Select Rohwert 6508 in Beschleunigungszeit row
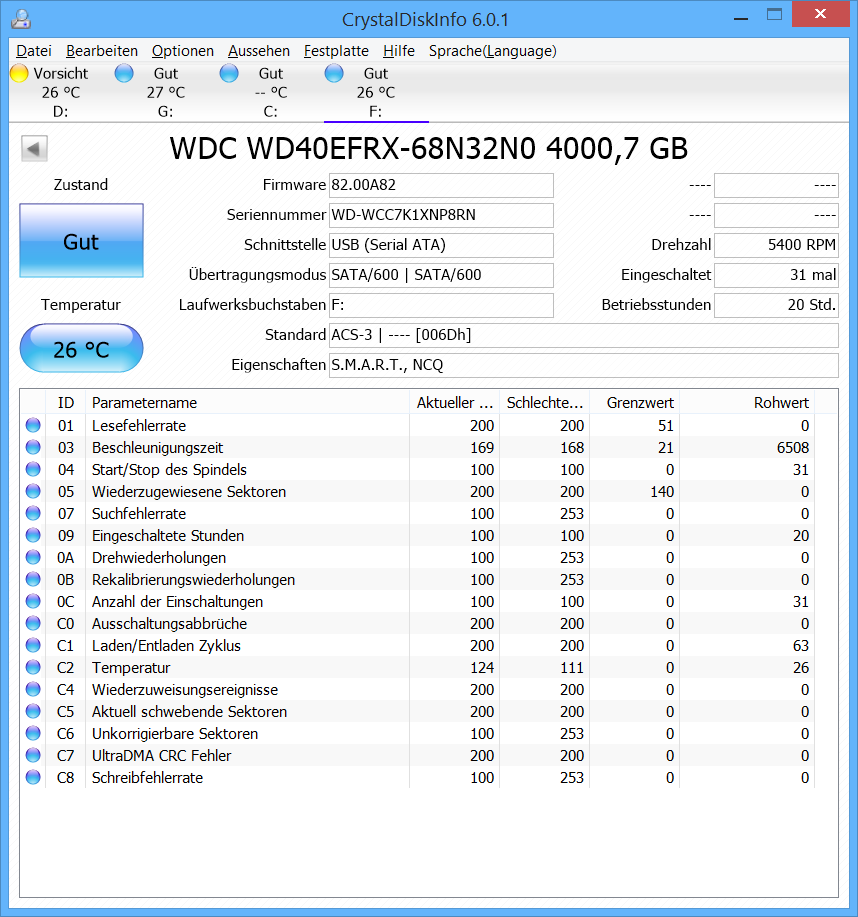The image size is (858, 917). coord(792,447)
